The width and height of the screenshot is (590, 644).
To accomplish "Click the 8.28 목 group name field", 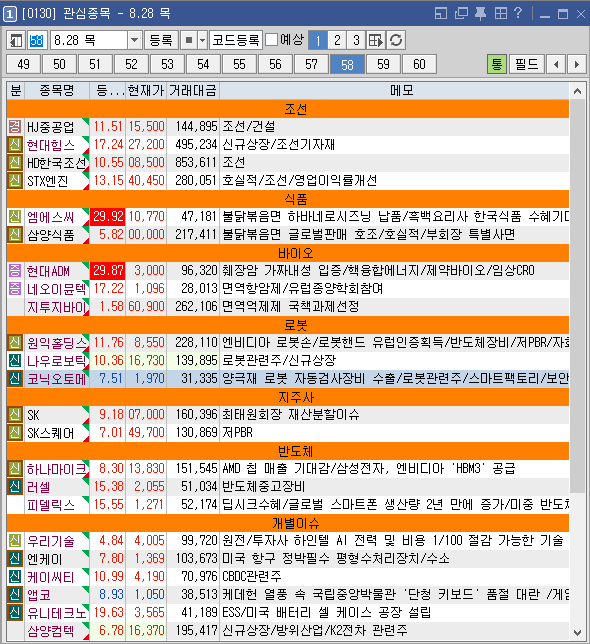I will (x=89, y=40).
